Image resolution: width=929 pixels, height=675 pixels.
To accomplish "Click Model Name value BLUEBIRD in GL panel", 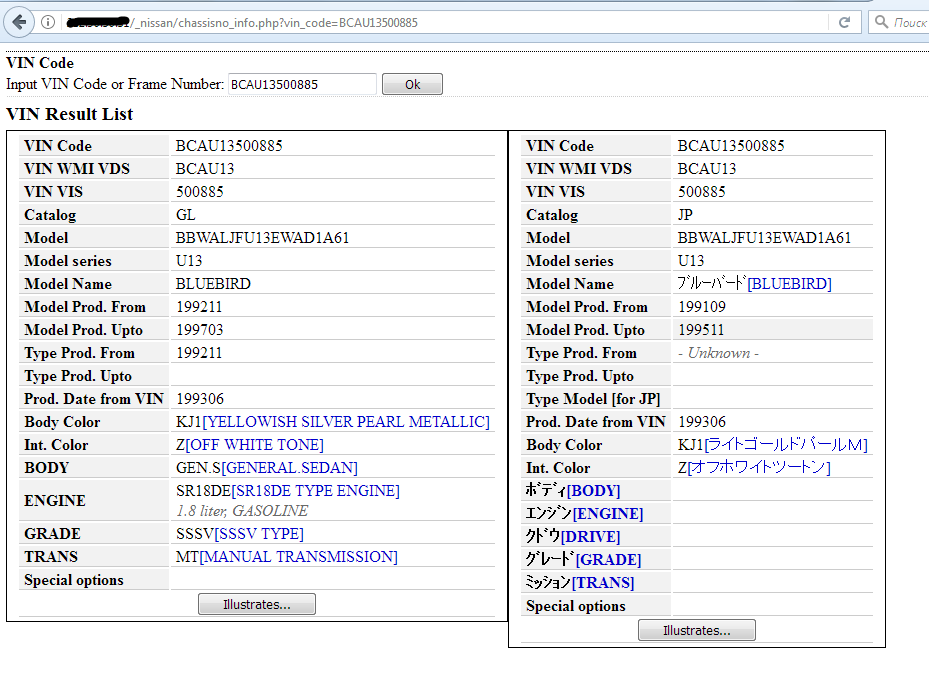I will (213, 284).
